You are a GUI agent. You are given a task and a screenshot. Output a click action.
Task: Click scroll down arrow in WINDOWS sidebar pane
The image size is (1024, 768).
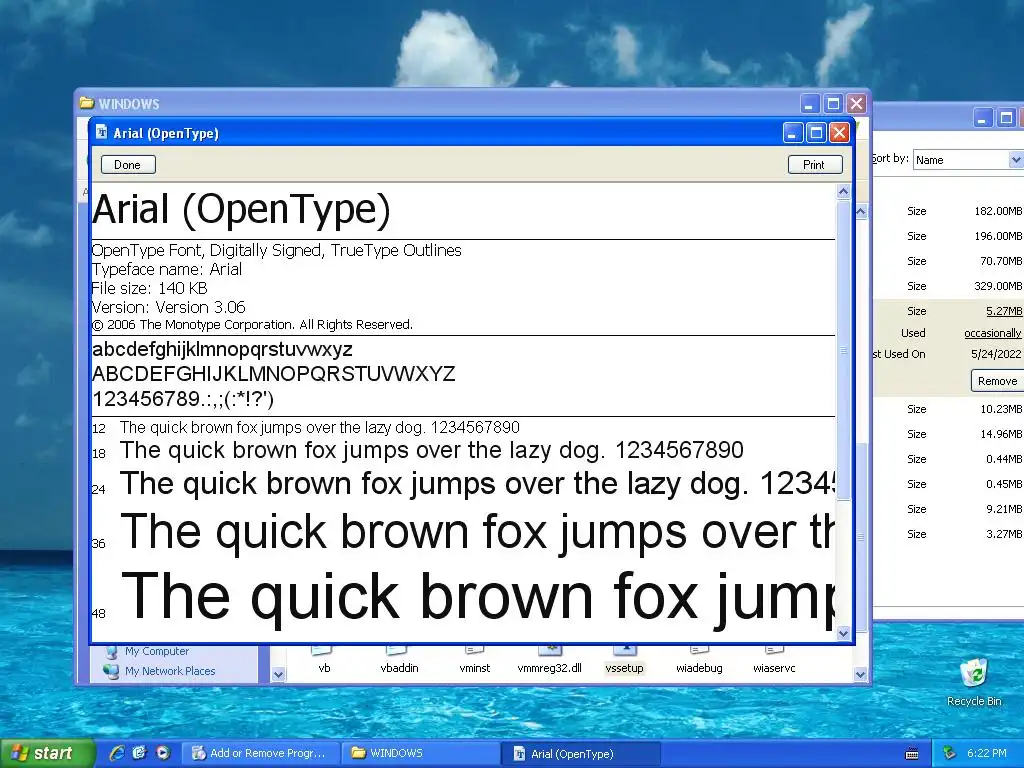[x=278, y=675]
